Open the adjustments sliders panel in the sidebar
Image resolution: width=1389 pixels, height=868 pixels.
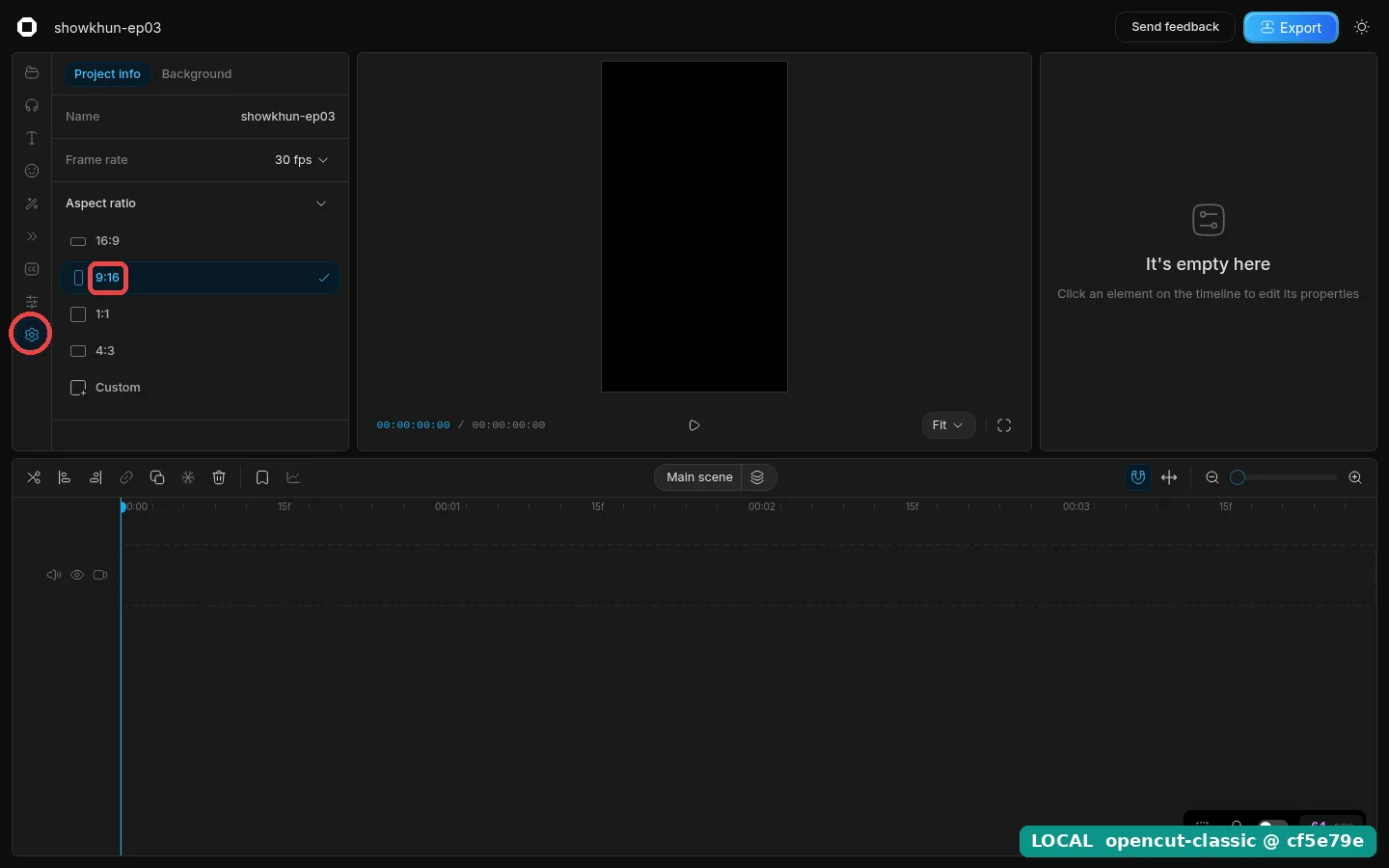pyautogui.click(x=32, y=302)
